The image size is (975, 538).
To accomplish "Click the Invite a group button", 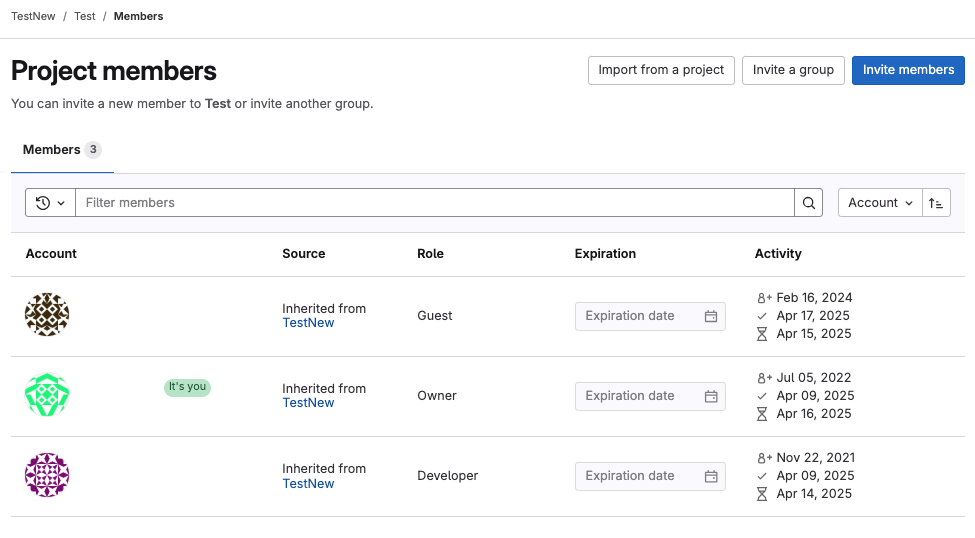I will click(793, 70).
